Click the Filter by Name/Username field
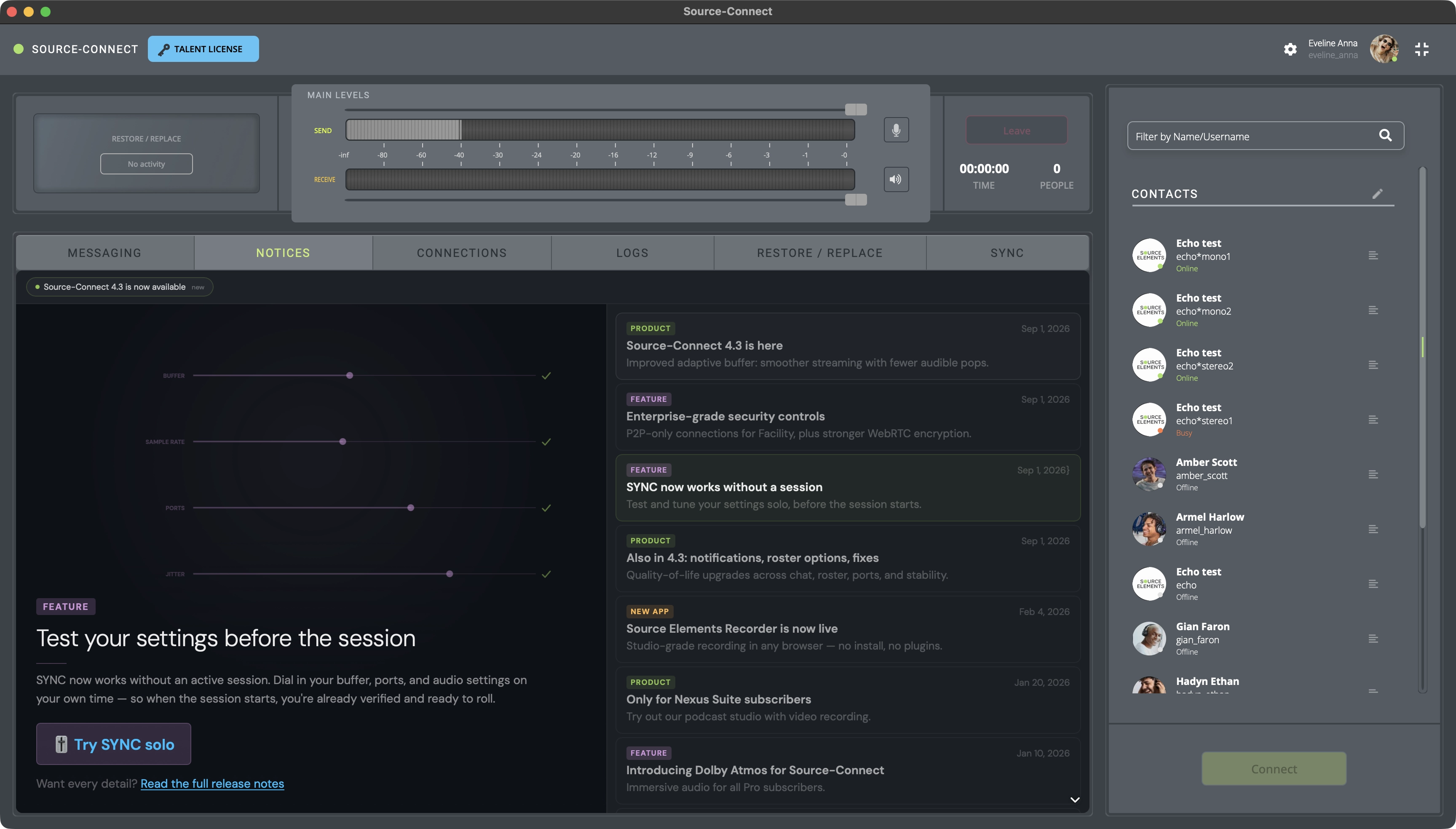The height and width of the screenshot is (829, 1456). (1265, 136)
